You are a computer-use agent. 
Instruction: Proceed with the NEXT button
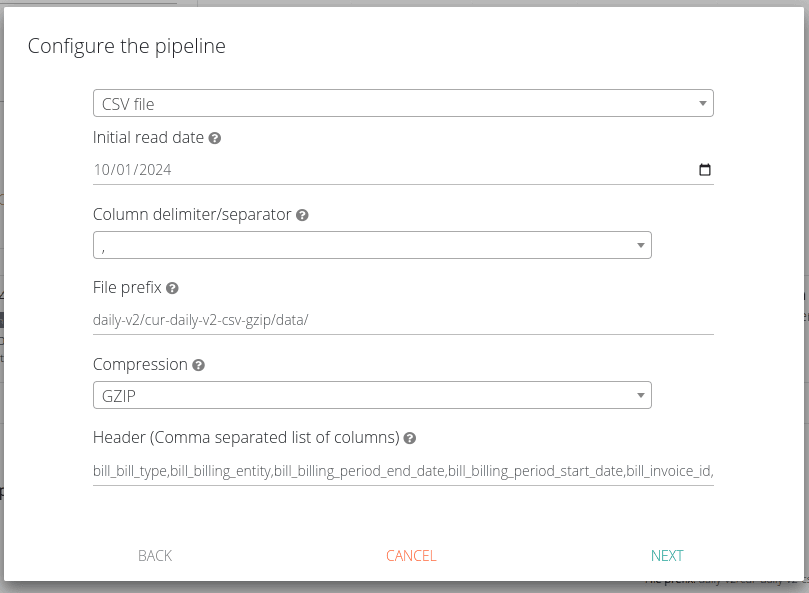point(667,556)
